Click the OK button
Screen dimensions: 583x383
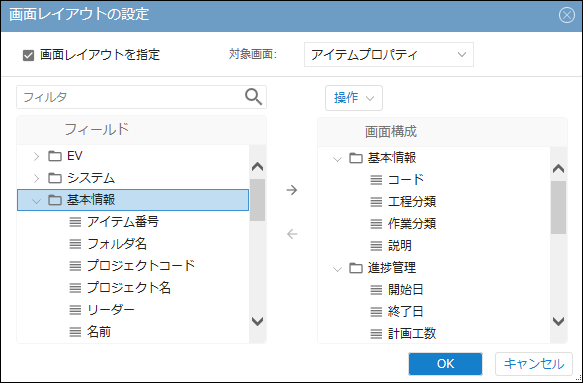[x=445, y=364]
